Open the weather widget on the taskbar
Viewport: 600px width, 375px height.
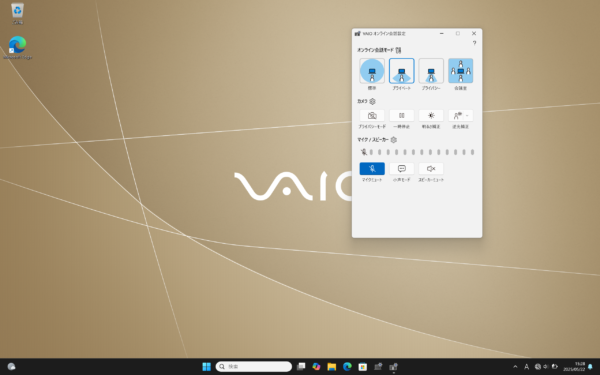point(11,367)
